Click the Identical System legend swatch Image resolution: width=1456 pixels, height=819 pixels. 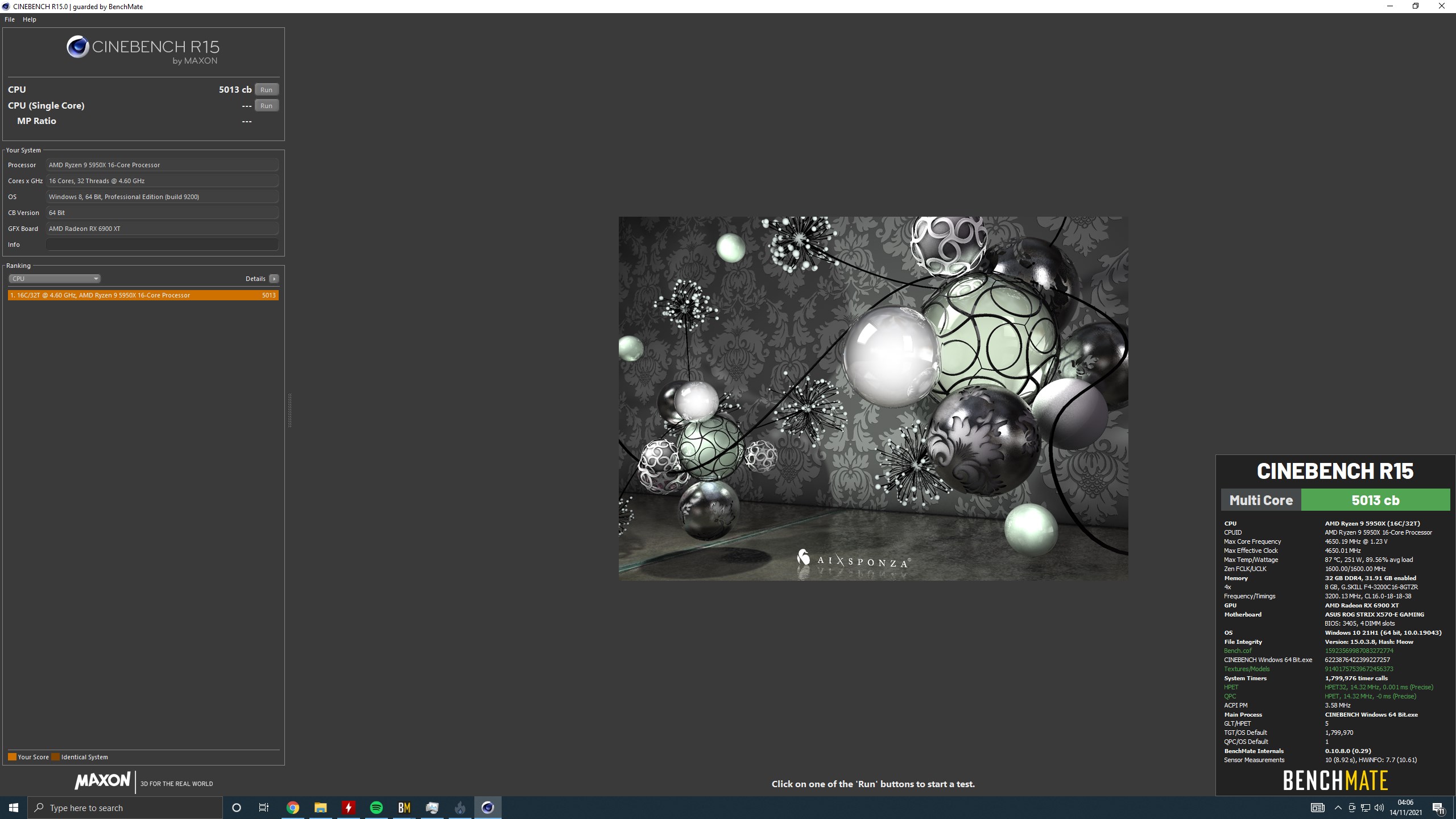click(x=55, y=757)
